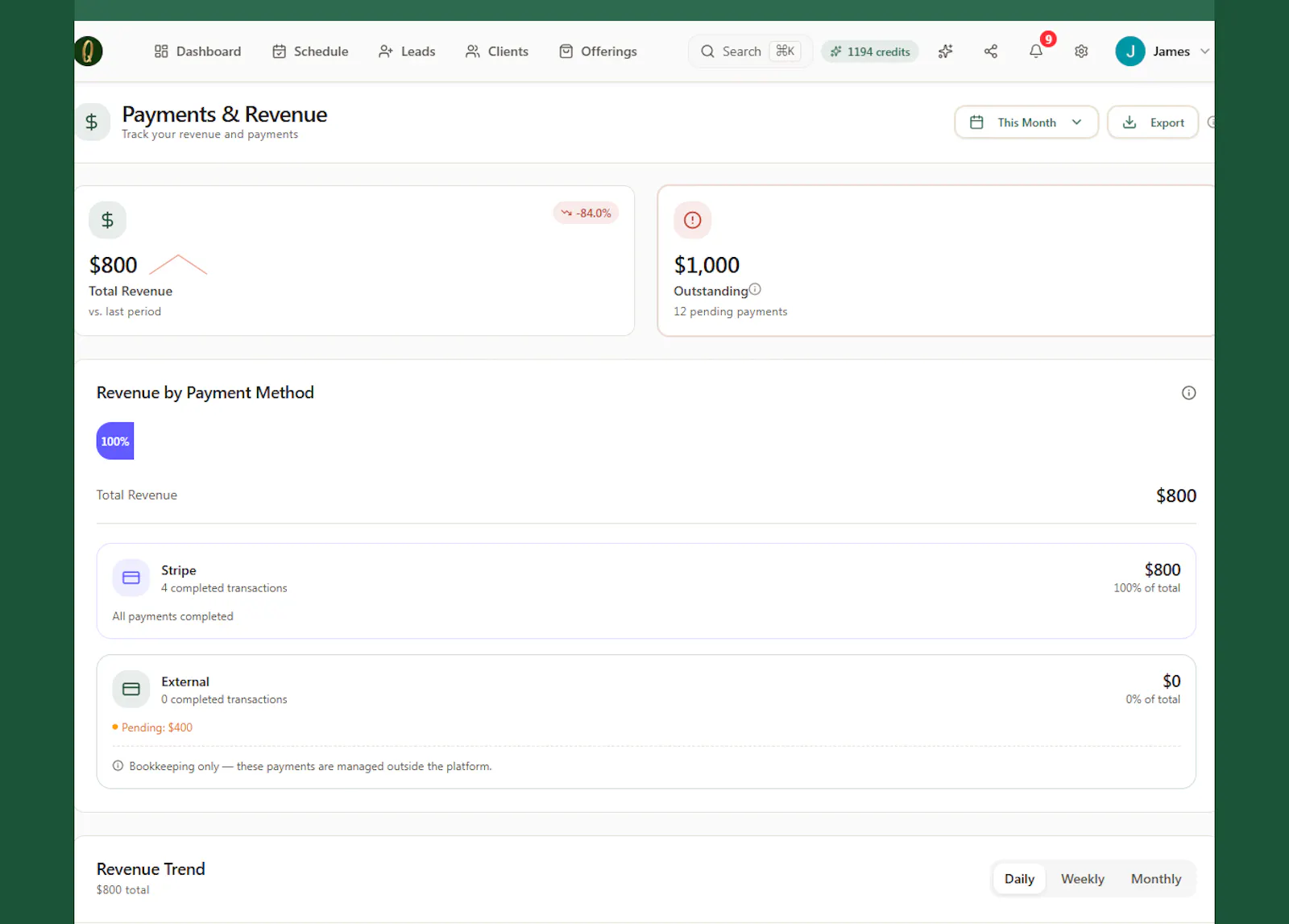Click the Export button
This screenshot has width=1289, height=924.
coord(1153,122)
